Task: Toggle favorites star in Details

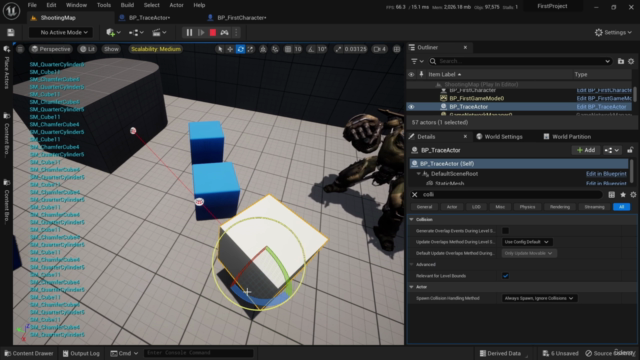Action: pos(623,195)
